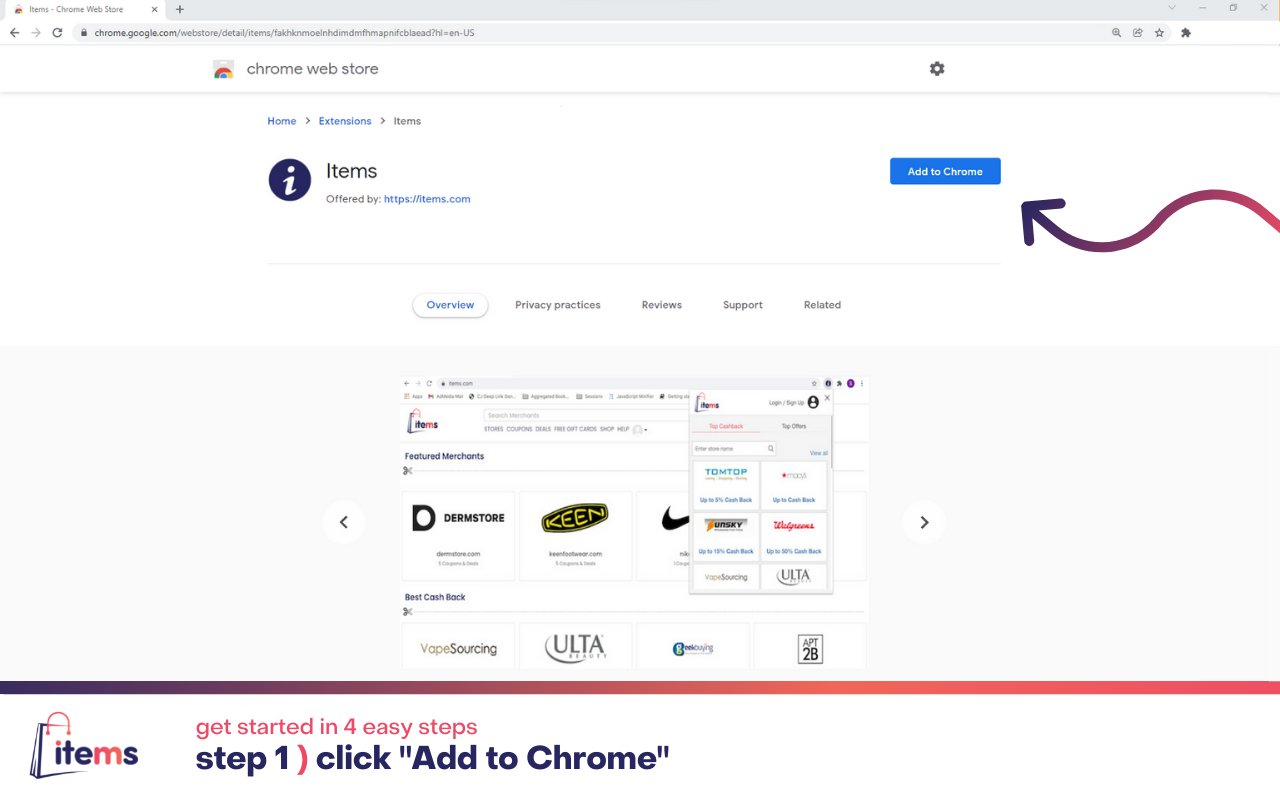Click "chrome web store" header title

(312, 69)
